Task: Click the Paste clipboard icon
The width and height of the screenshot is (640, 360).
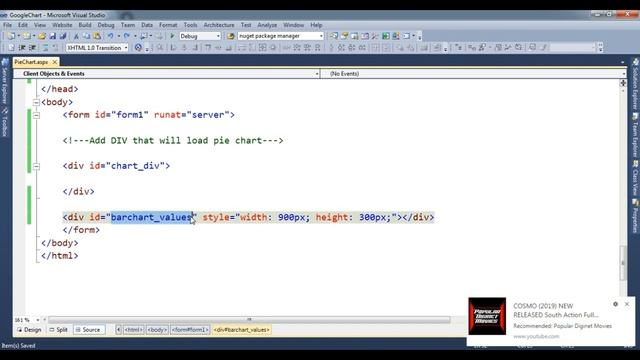Action: tap(97, 36)
